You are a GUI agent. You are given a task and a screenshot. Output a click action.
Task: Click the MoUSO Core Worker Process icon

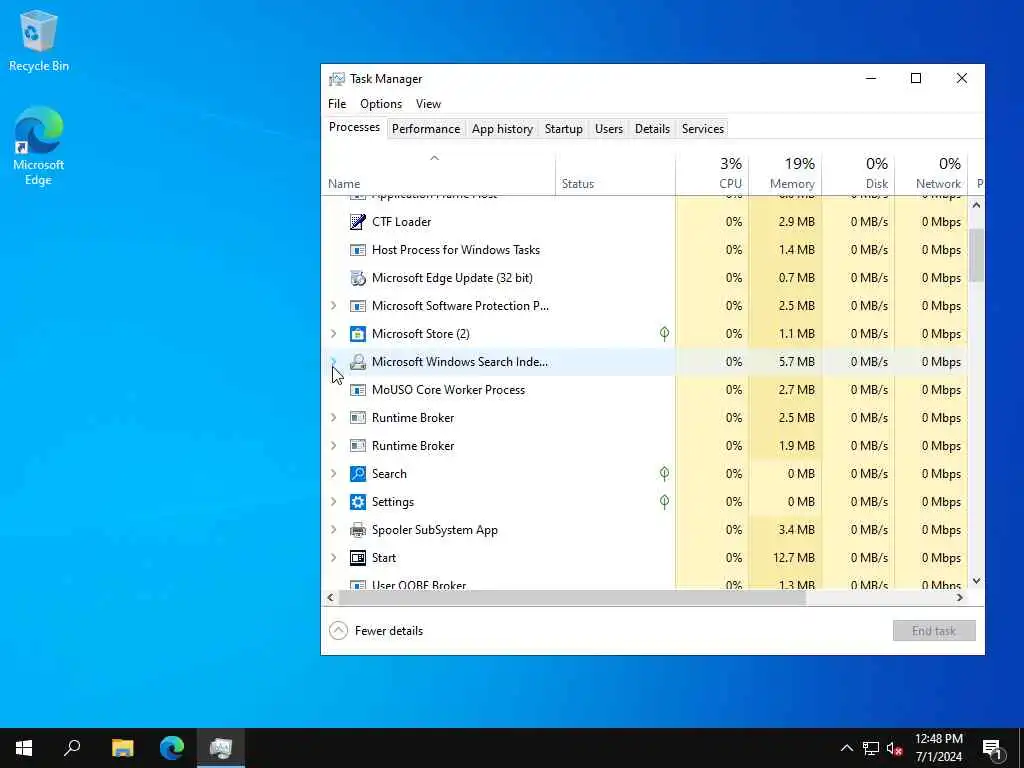(357, 390)
